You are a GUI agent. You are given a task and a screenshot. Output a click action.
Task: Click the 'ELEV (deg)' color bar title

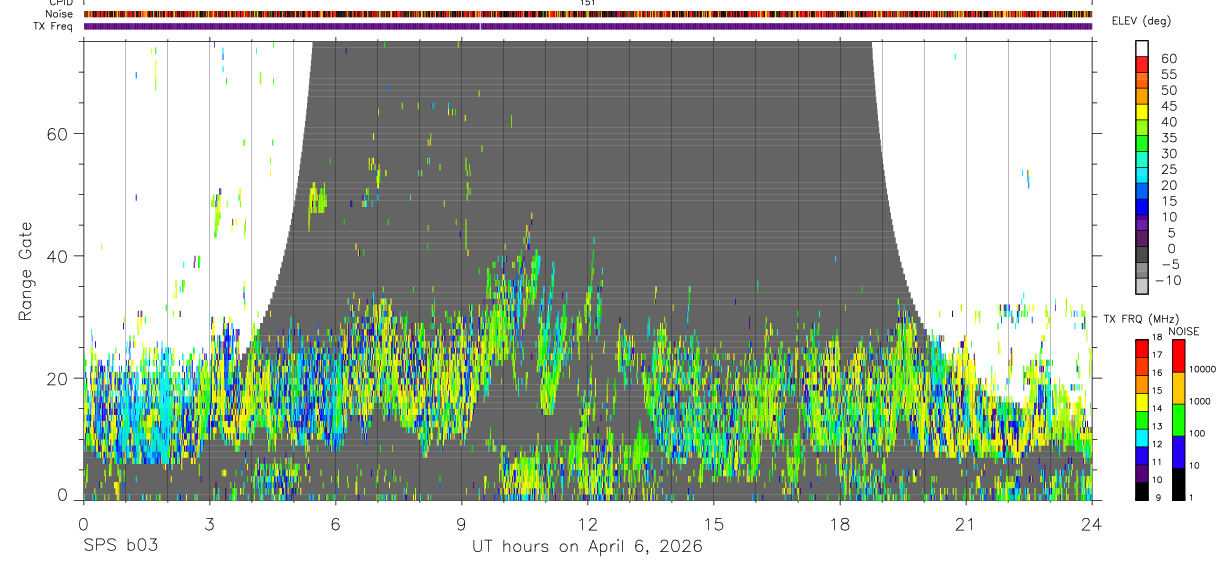click(x=1141, y=22)
